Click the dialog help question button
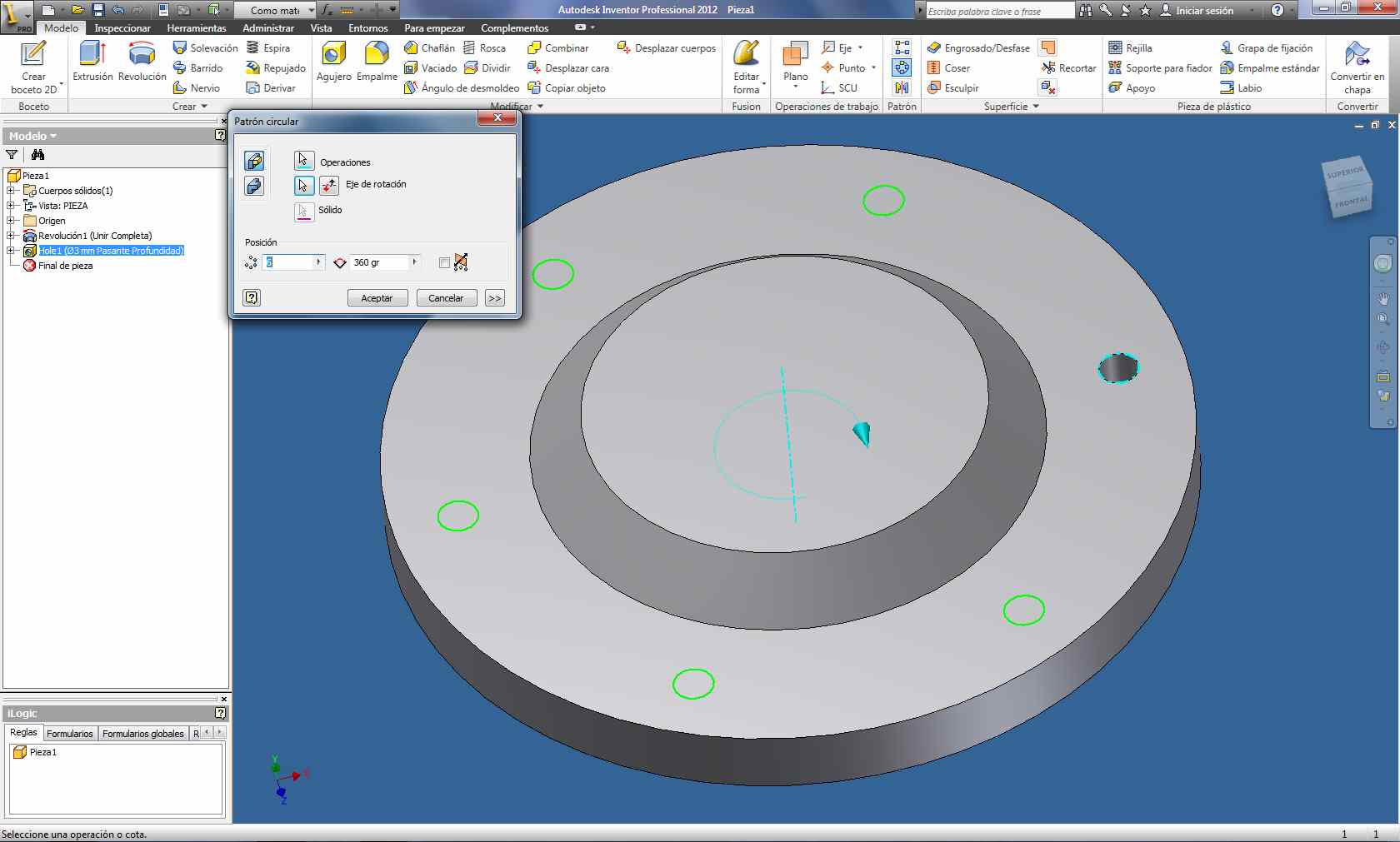 [x=252, y=298]
